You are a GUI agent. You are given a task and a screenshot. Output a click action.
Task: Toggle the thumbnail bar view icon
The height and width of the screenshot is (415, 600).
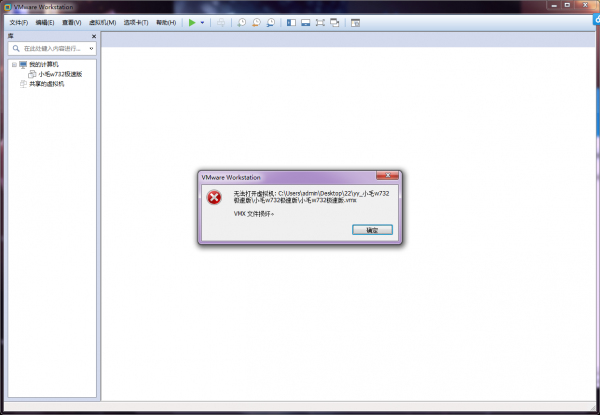click(x=305, y=23)
